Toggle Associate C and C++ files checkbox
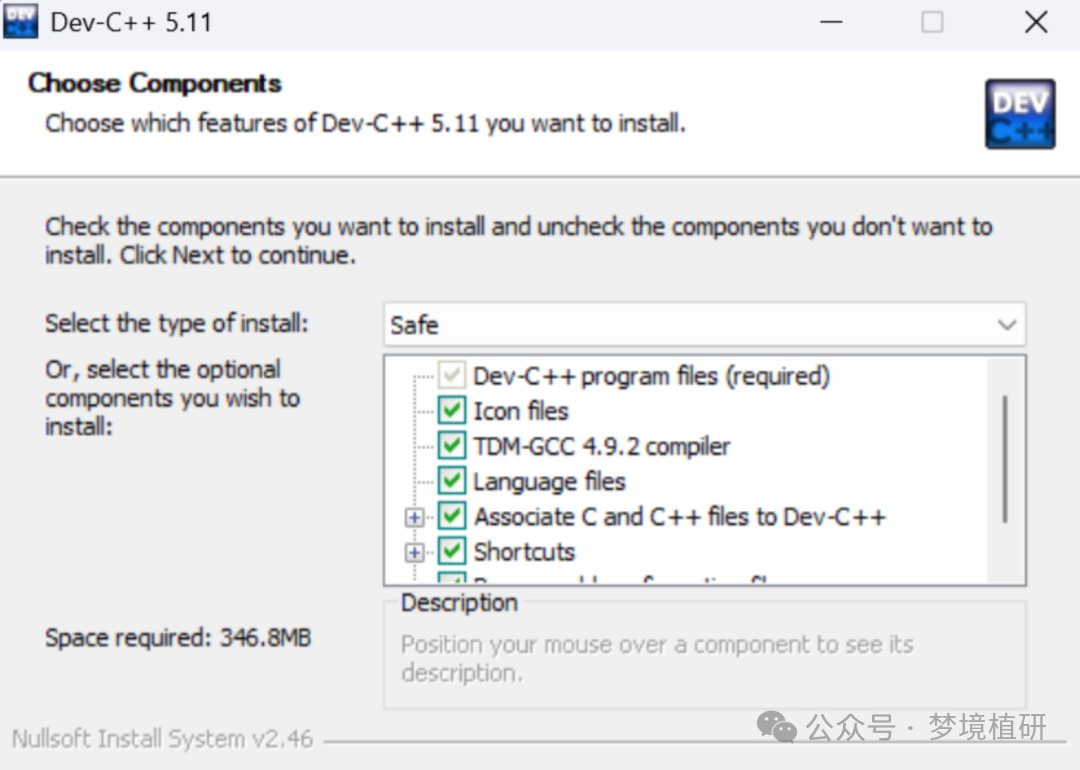Screen dimensions: 1080x770 452,516
